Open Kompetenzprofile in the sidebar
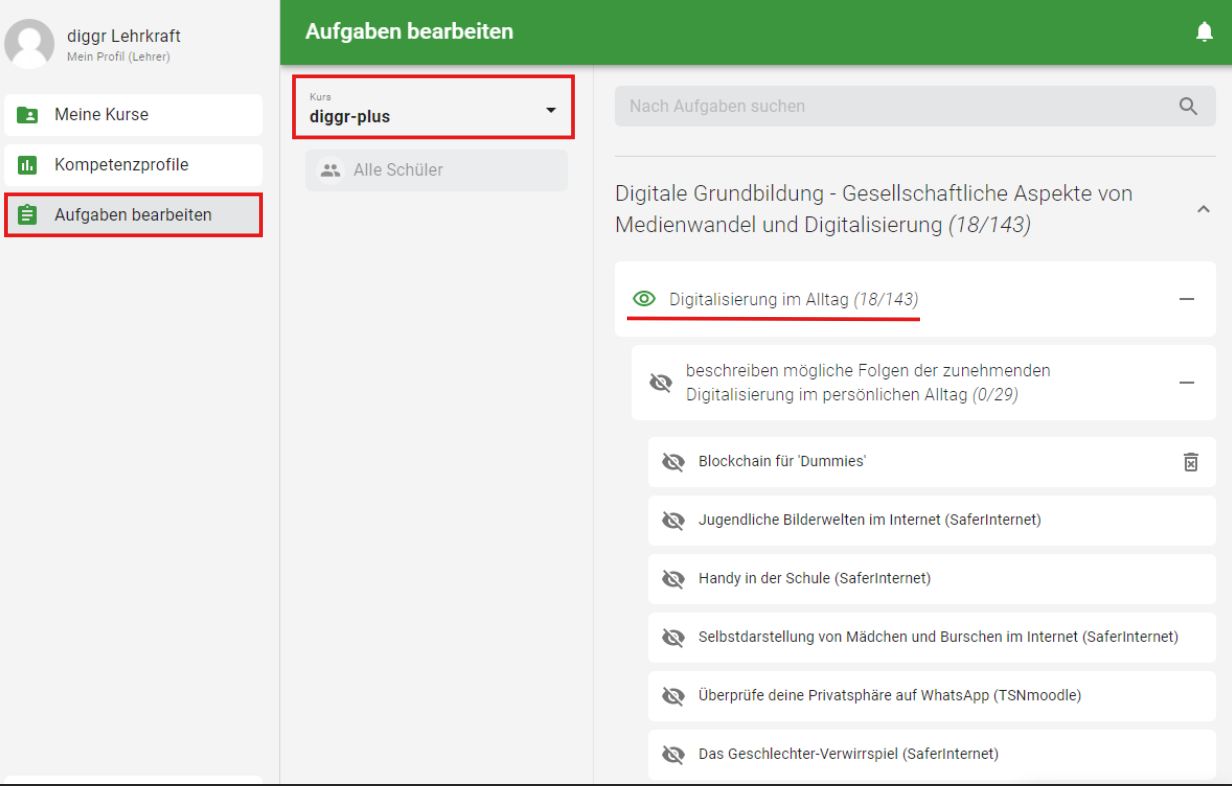 [133, 165]
